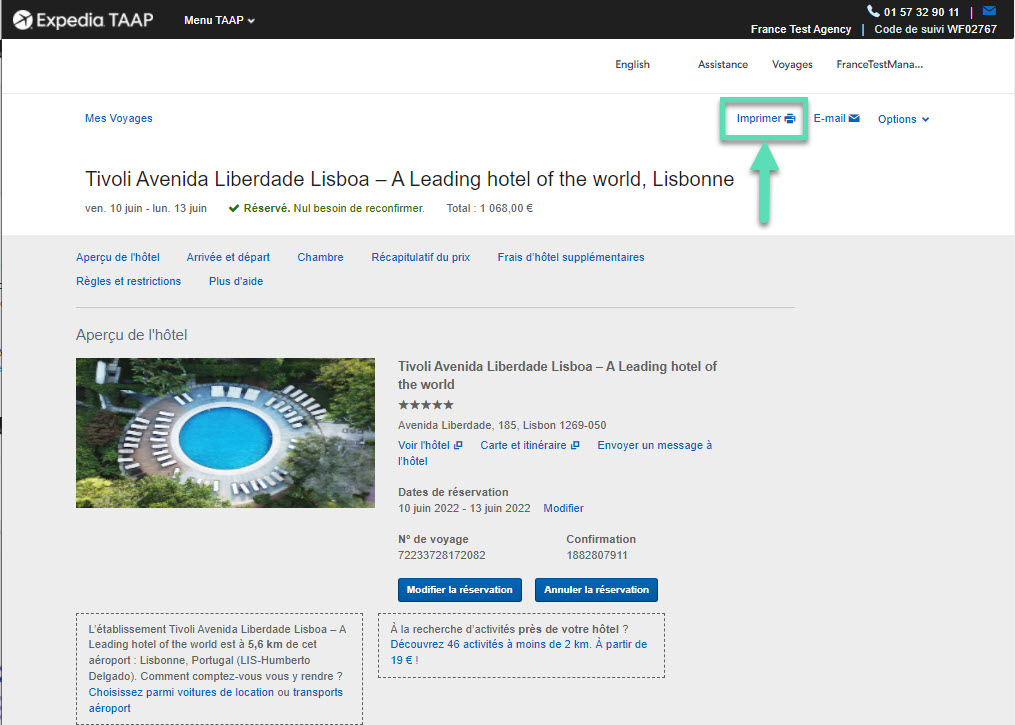This screenshot has width=1015, height=725.
Task: Click the phone number 01 57 32 90 11
Action: [921, 12]
